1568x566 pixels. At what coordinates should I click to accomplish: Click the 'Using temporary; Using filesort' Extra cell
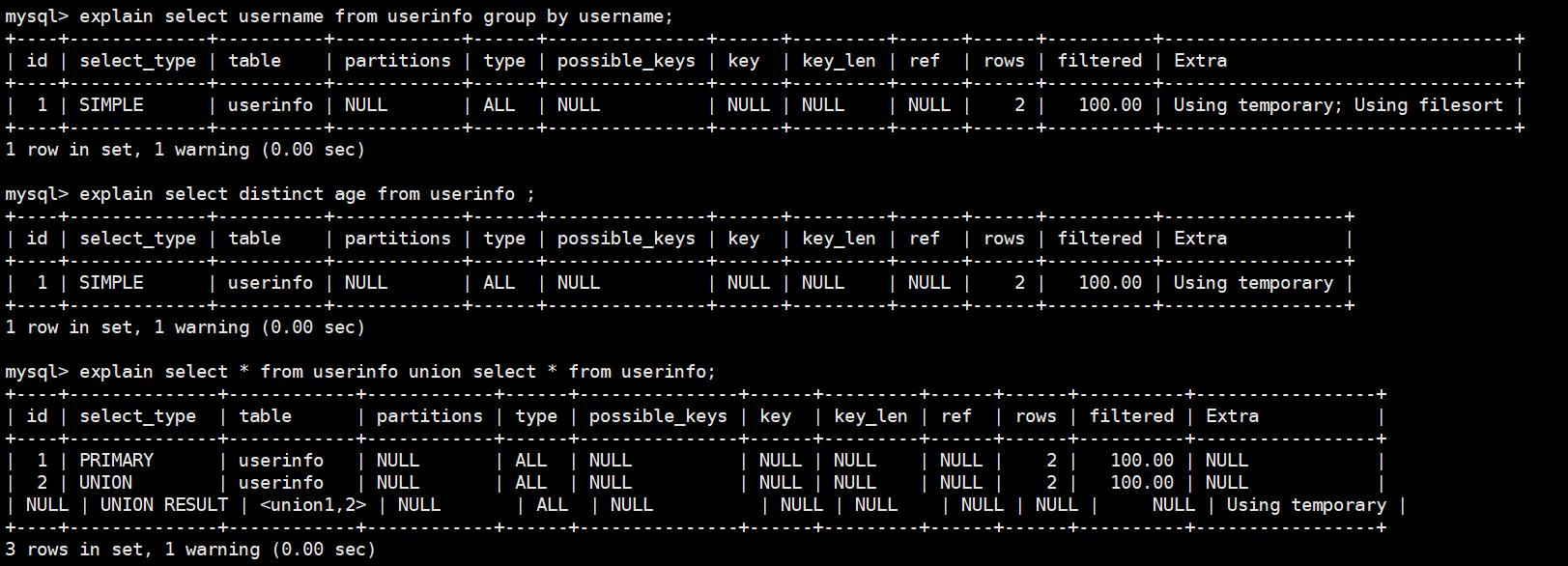tap(1338, 105)
